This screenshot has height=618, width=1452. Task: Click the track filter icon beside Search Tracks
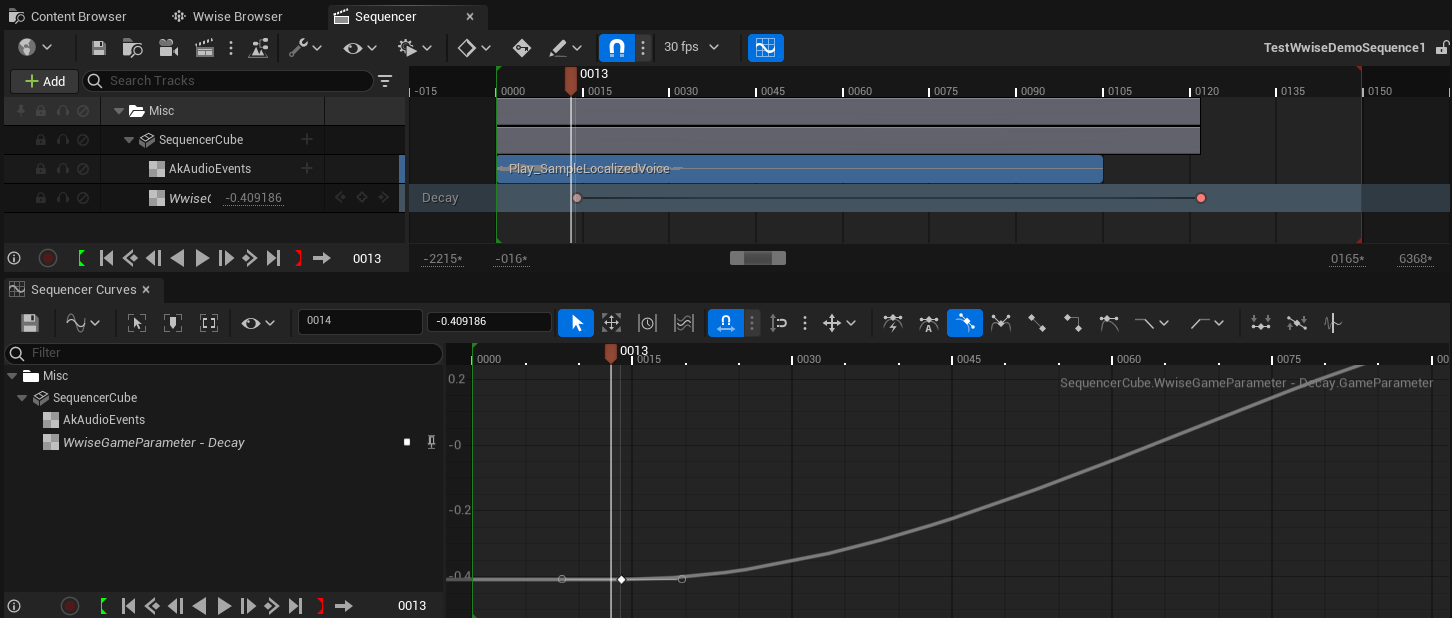click(385, 81)
